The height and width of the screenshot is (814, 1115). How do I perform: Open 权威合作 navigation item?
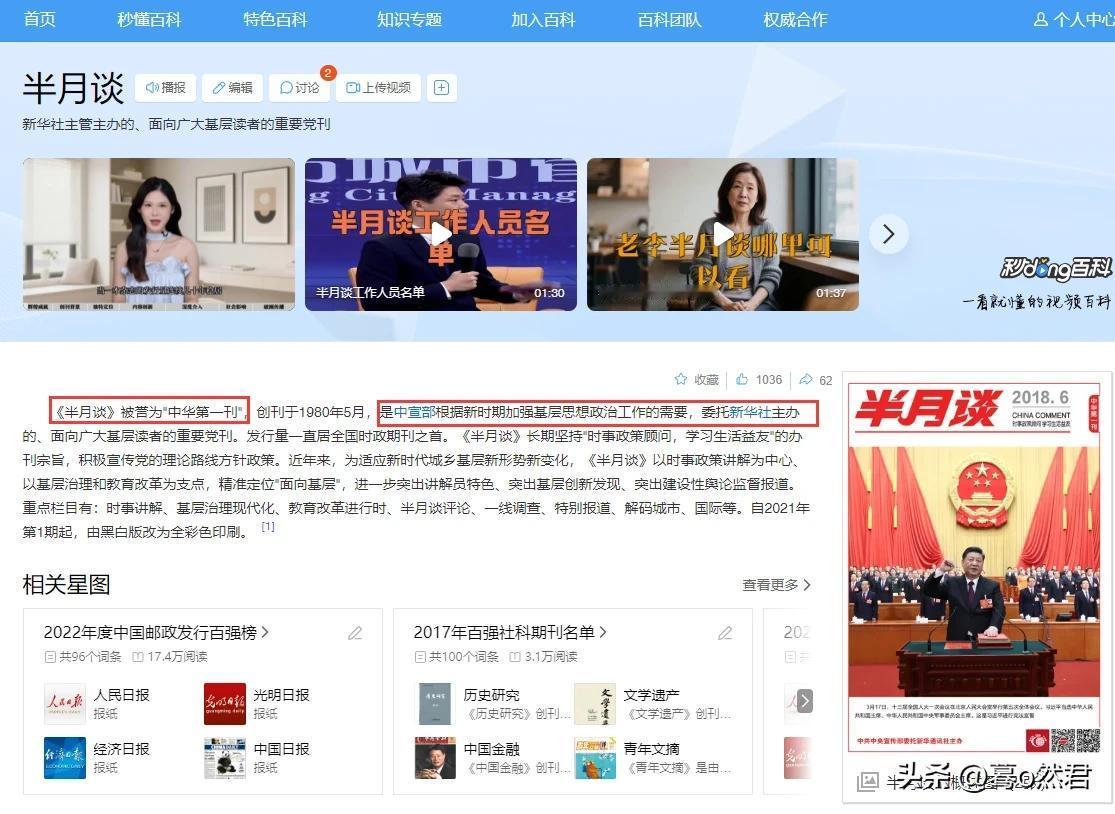pos(795,19)
